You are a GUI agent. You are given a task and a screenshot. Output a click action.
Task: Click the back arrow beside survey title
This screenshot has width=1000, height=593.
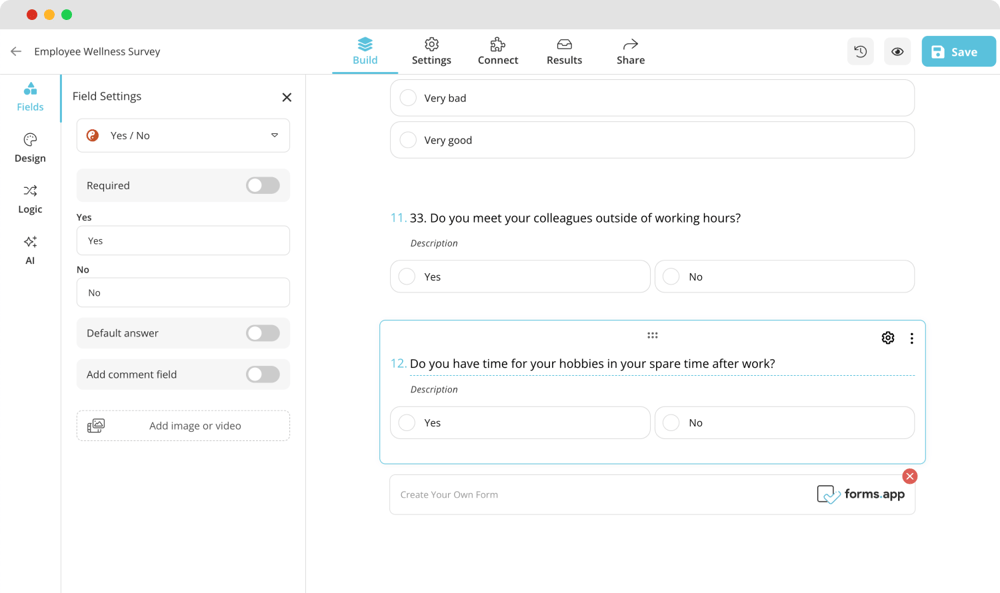[16, 51]
